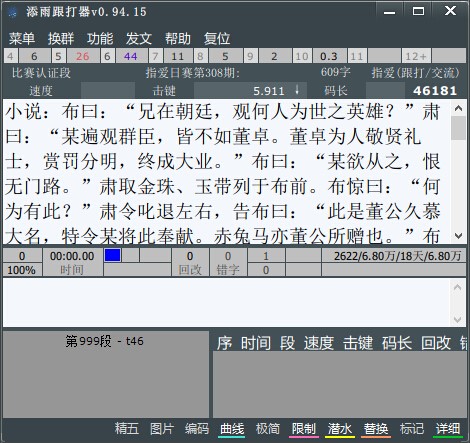Toggle the 编码 option
The image size is (470, 443).
click(197, 429)
